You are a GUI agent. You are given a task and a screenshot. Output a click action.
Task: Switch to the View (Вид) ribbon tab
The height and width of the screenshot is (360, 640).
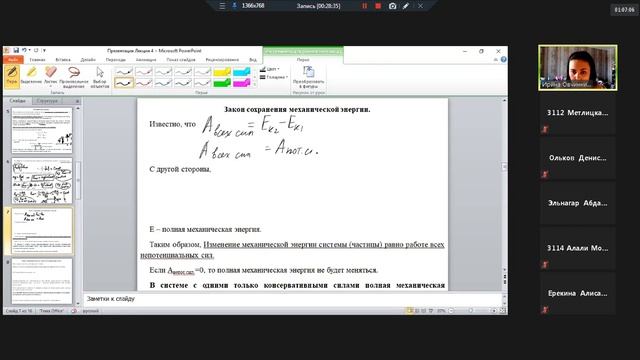pyautogui.click(x=253, y=60)
